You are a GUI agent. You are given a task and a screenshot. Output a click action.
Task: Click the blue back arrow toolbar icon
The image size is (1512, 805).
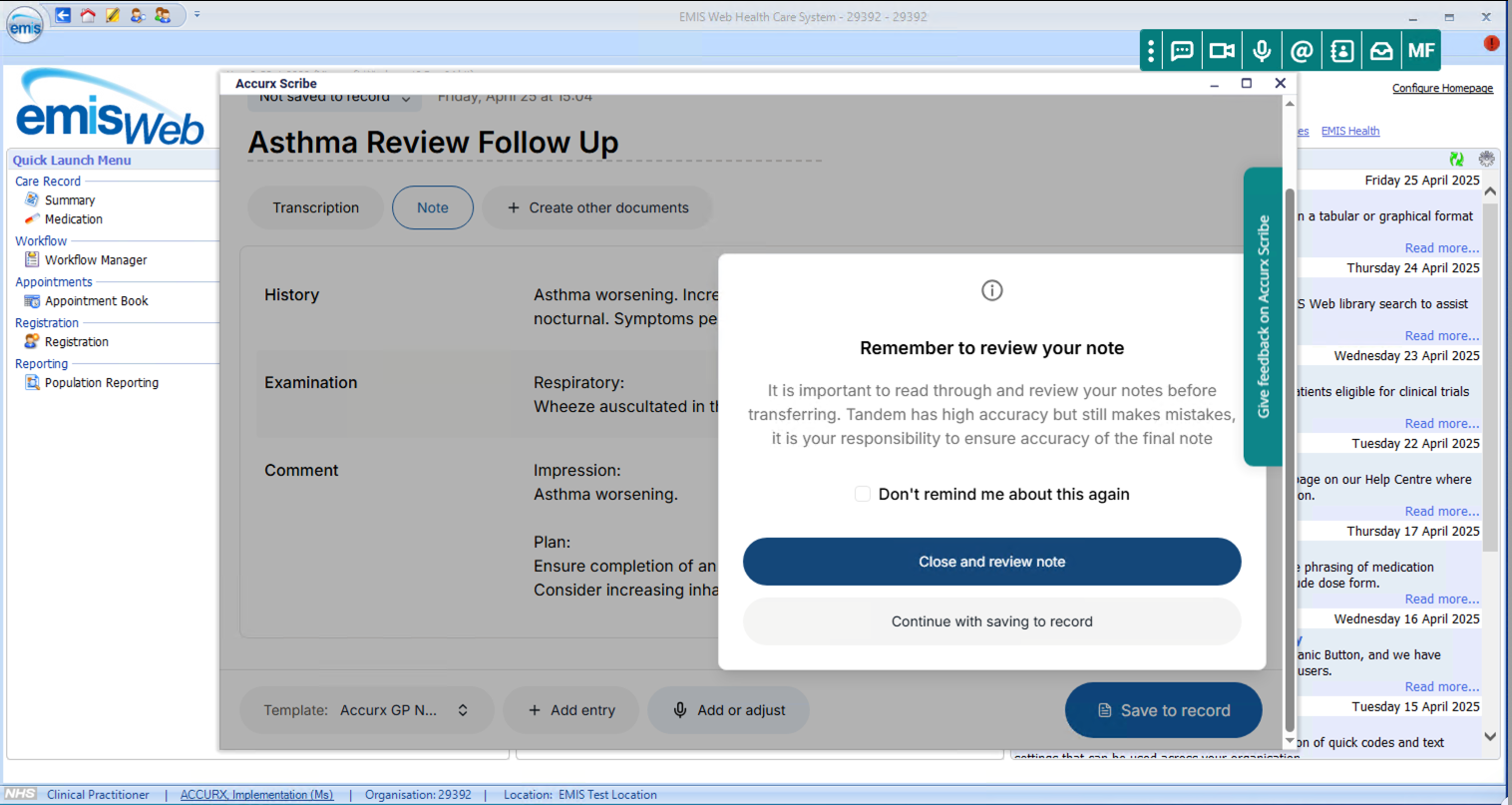(x=63, y=15)
